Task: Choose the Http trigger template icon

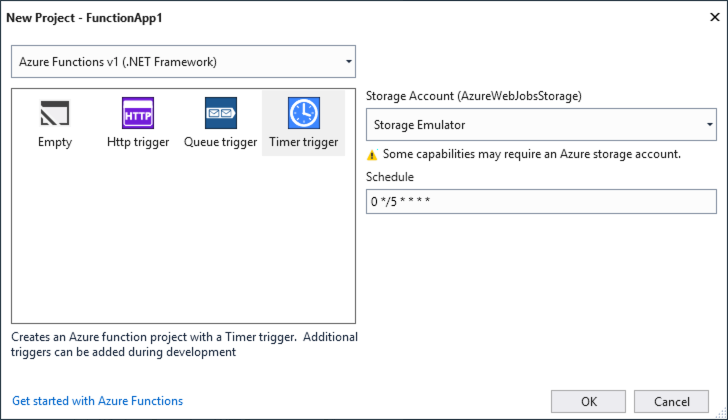Action: [x=138, y=113]
